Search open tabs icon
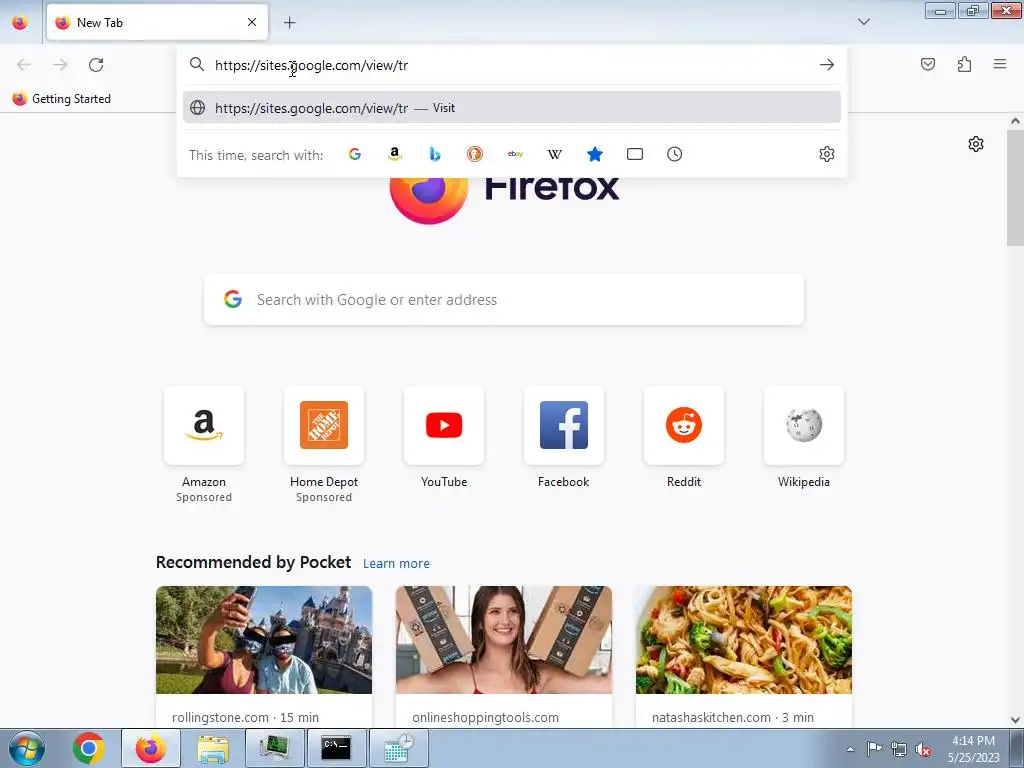The image size is (1024, 768). pos(635,154)
